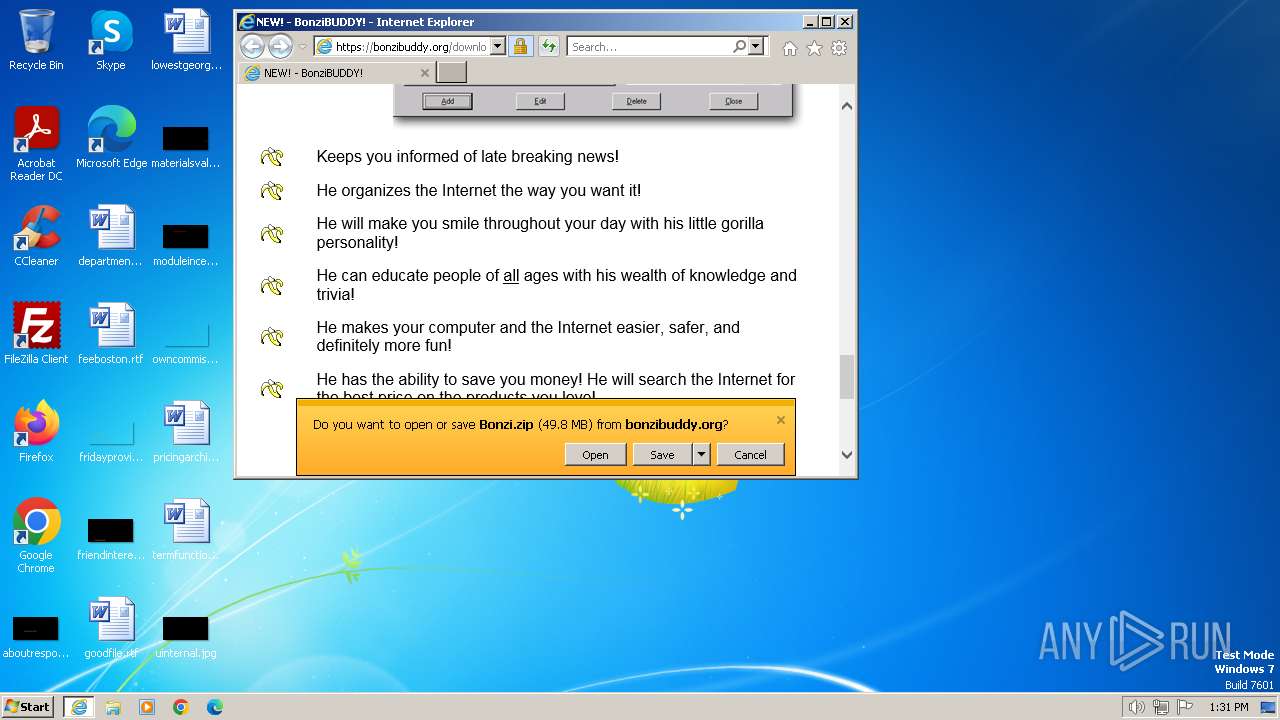Click the page scrollbar down arrow
Screen dimensions: 1280x720
(x=847, y=455)
